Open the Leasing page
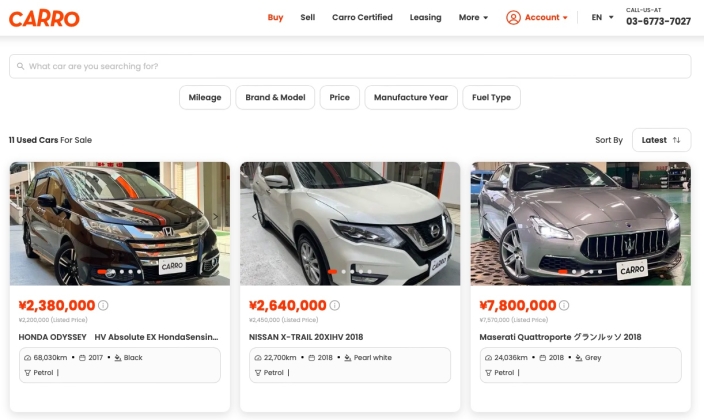 pos(425,18)
